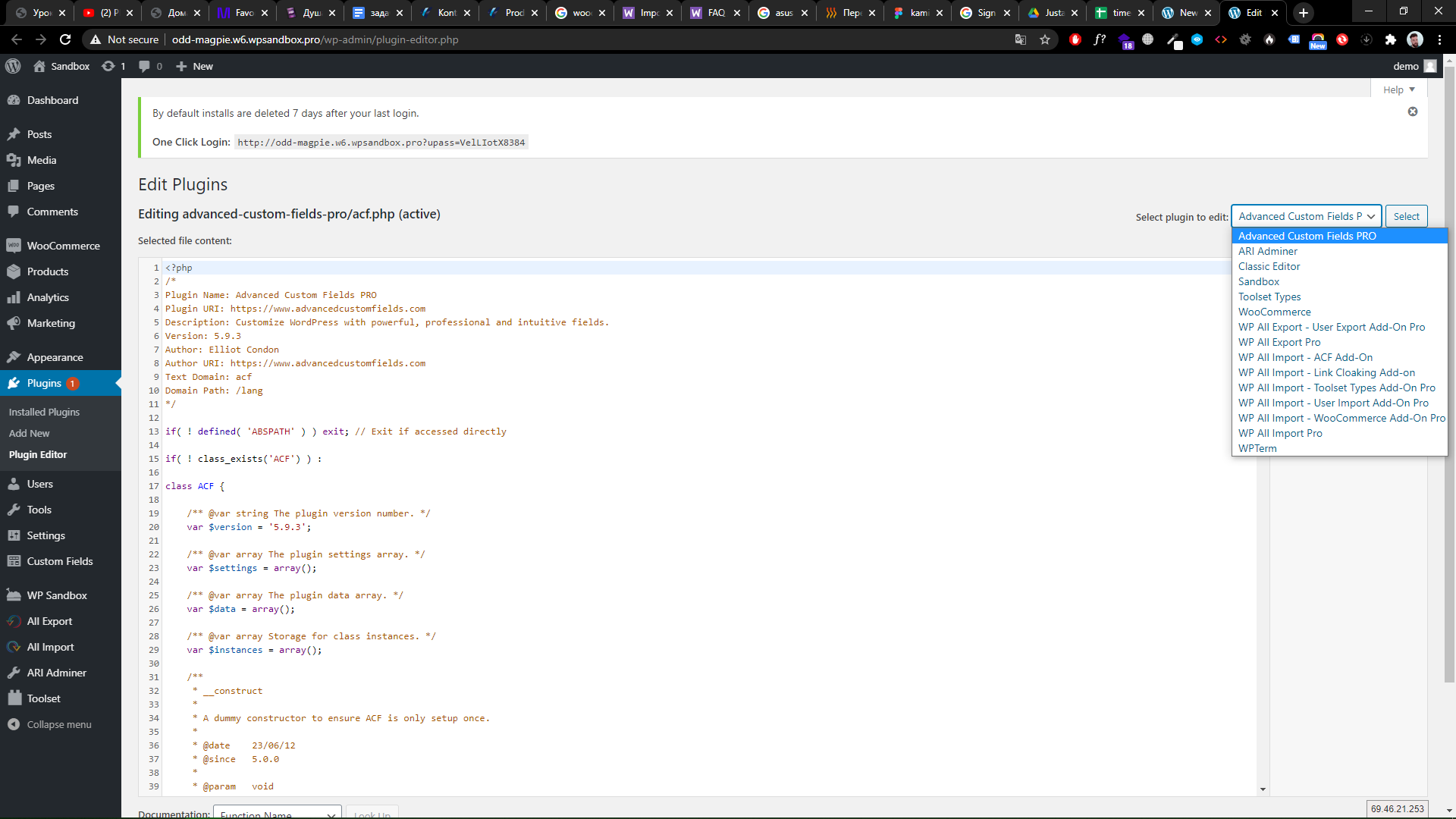Click the Appearance paintbrush icon
Viewport: 1456px width, 819px height.
coord(14,357)
